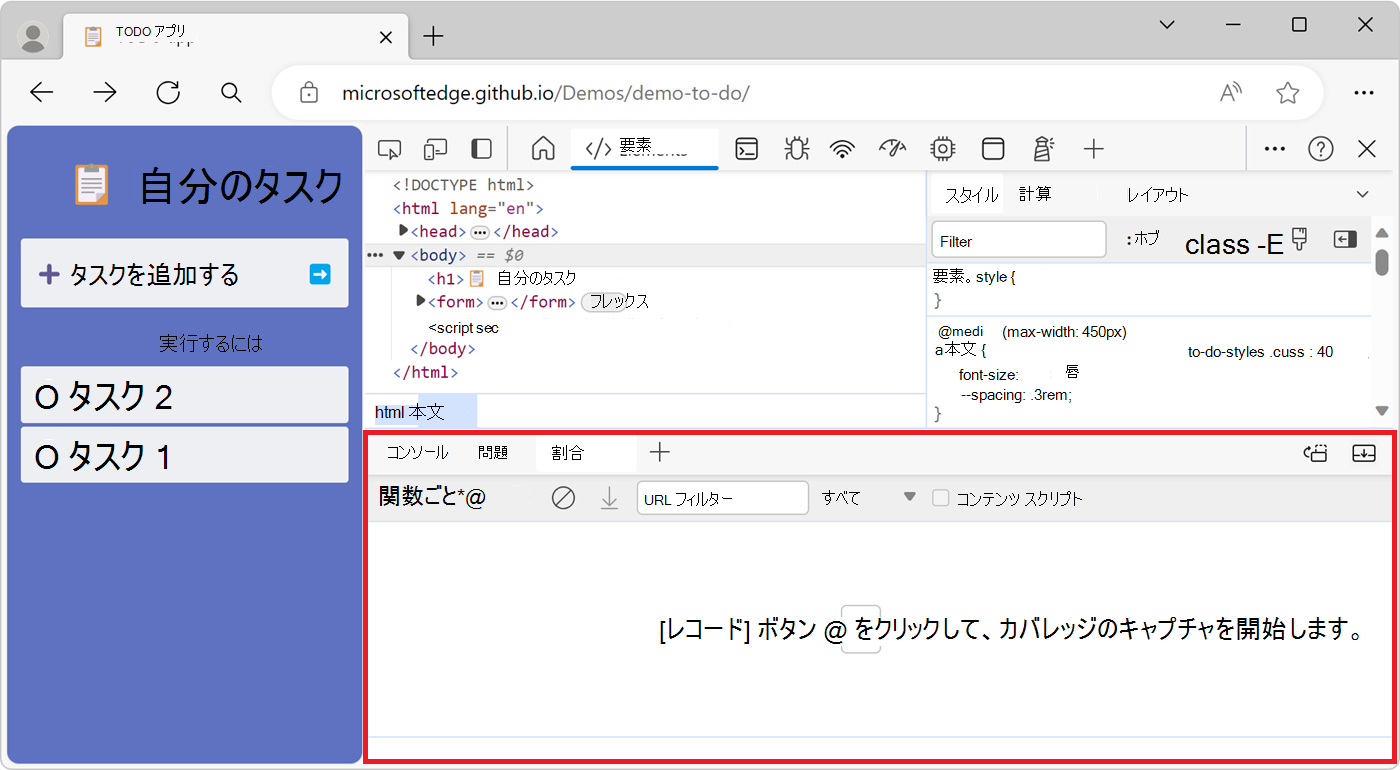Open the Lighthouse panel
The image size is (1400, 770).
tap(1043, 148)
